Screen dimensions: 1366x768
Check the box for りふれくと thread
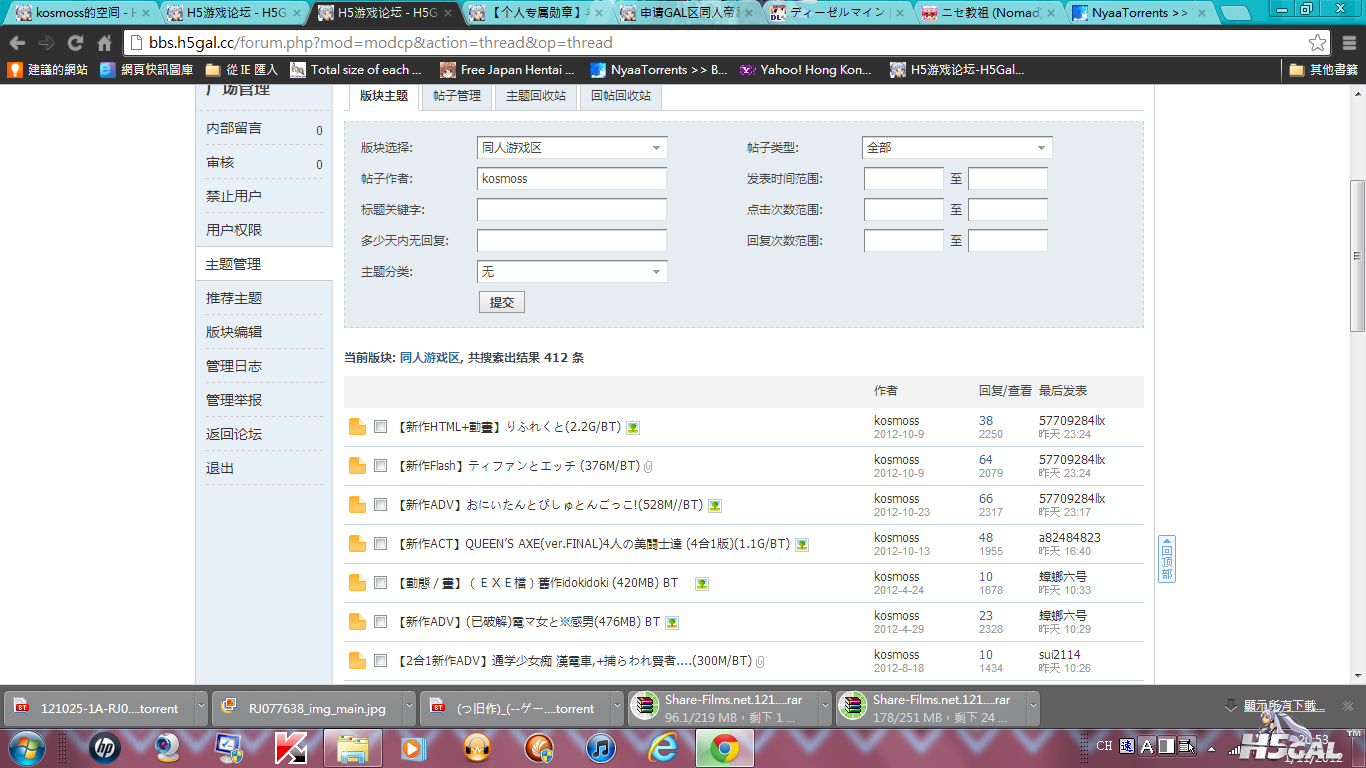(x=380, y=427)
